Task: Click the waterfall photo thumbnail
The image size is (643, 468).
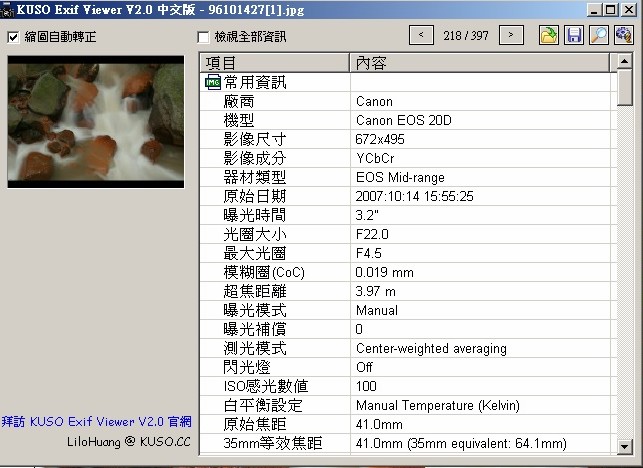Action: [96, 122]
